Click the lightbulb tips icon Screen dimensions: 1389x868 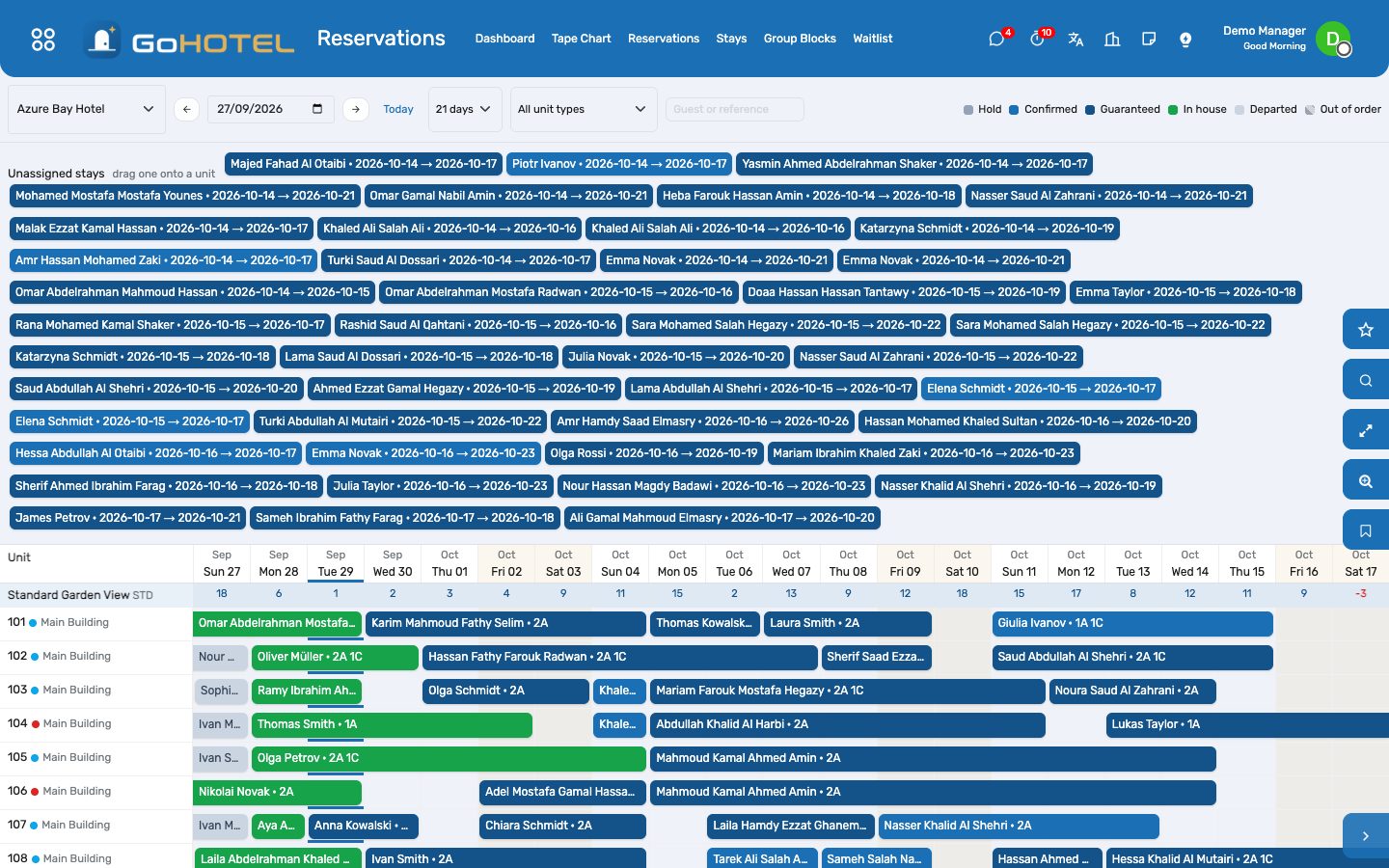1185,40
